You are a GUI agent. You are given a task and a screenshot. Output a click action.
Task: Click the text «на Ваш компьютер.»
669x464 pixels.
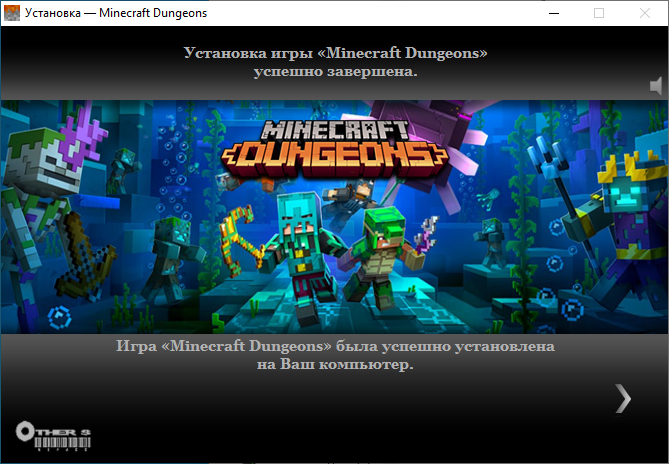[335, 365]
